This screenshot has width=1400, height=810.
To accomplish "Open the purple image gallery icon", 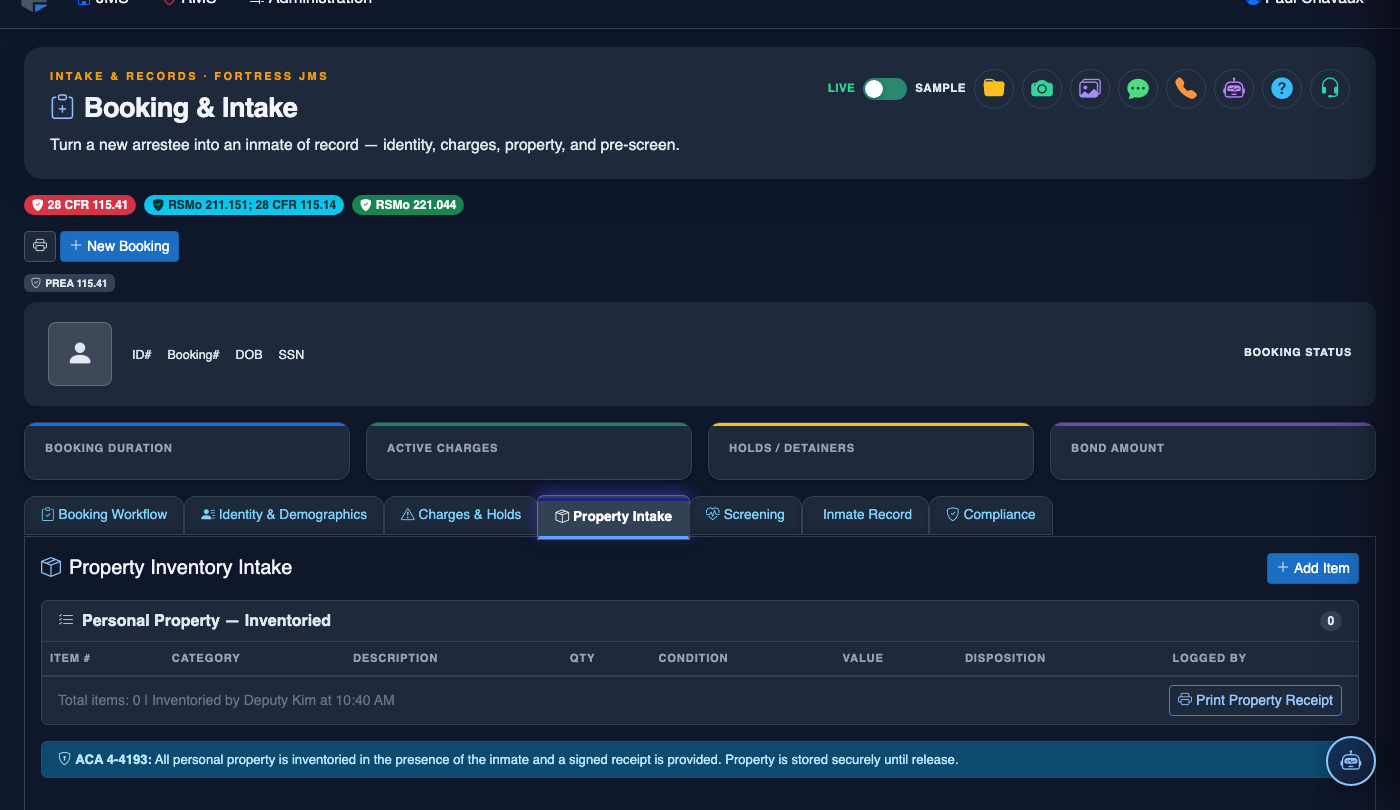I will 1090,88.
